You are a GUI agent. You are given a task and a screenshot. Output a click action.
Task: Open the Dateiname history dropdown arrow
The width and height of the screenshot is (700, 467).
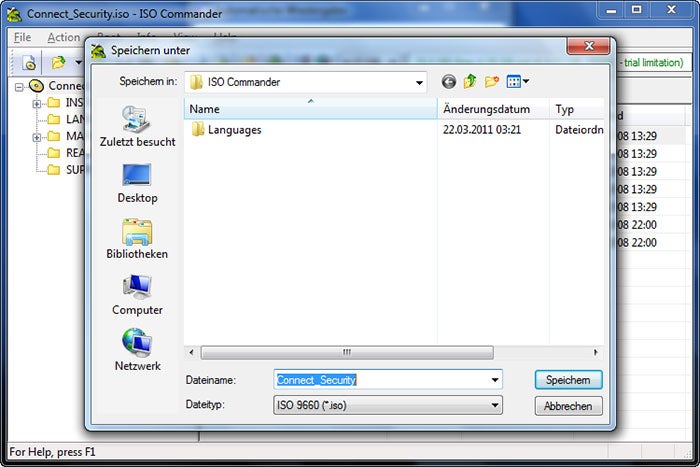(495, 380)
